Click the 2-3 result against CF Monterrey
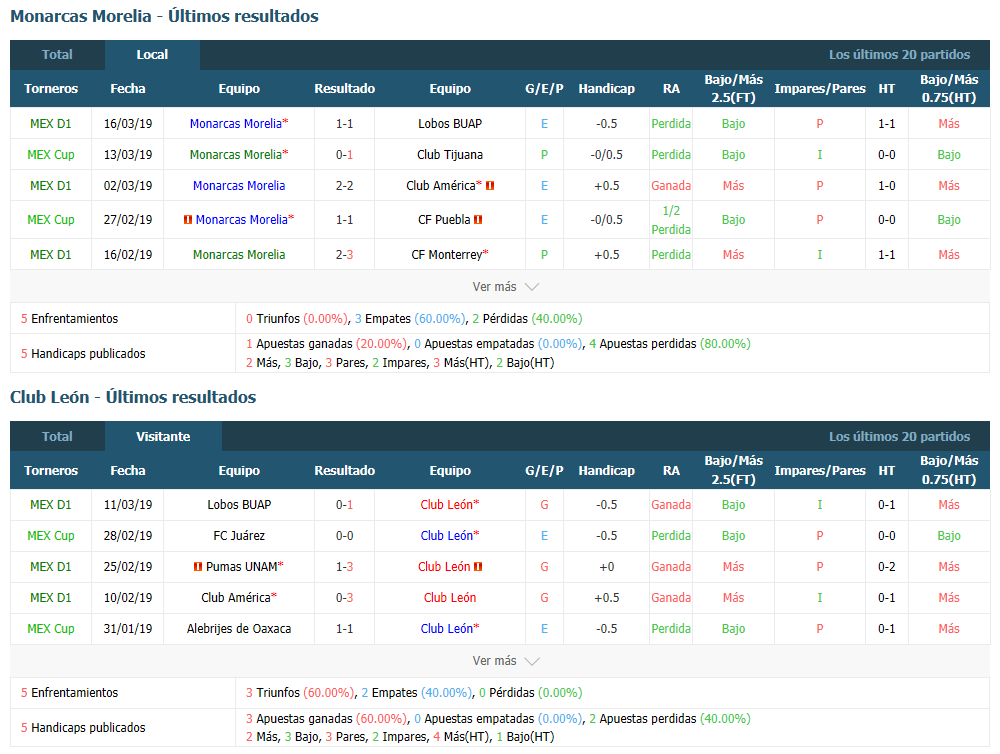Image resolution: width=1000 pixels, height=754 pixels. (344, 255)
